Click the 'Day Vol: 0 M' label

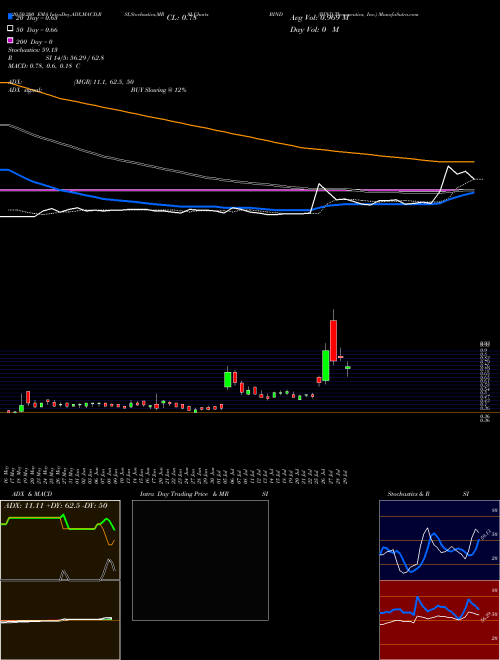(314, 29)
